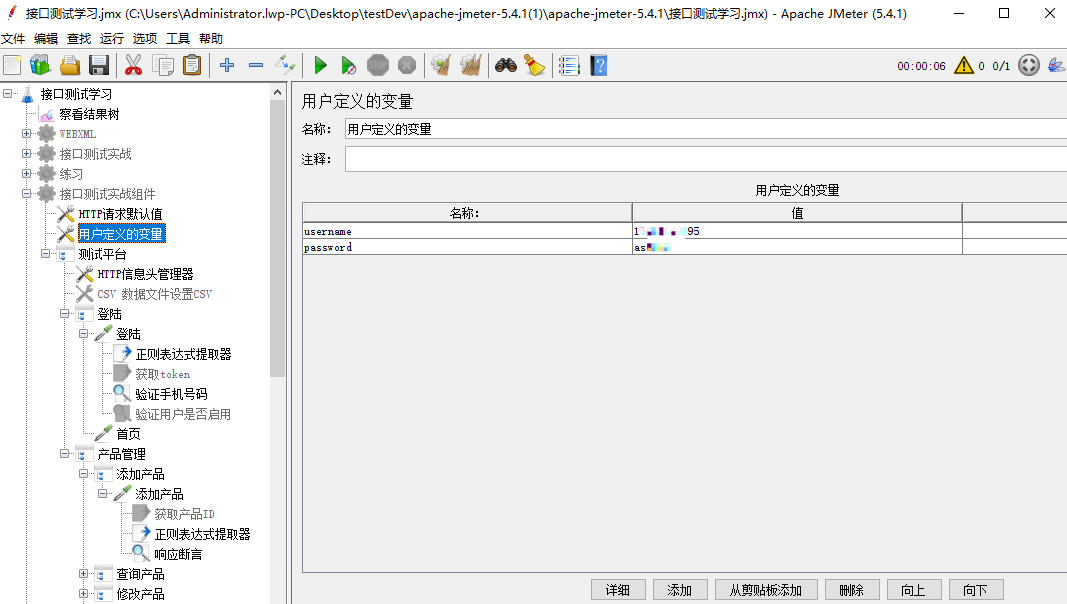
Task: Click the Clear results broom icon
Action: 441,65
